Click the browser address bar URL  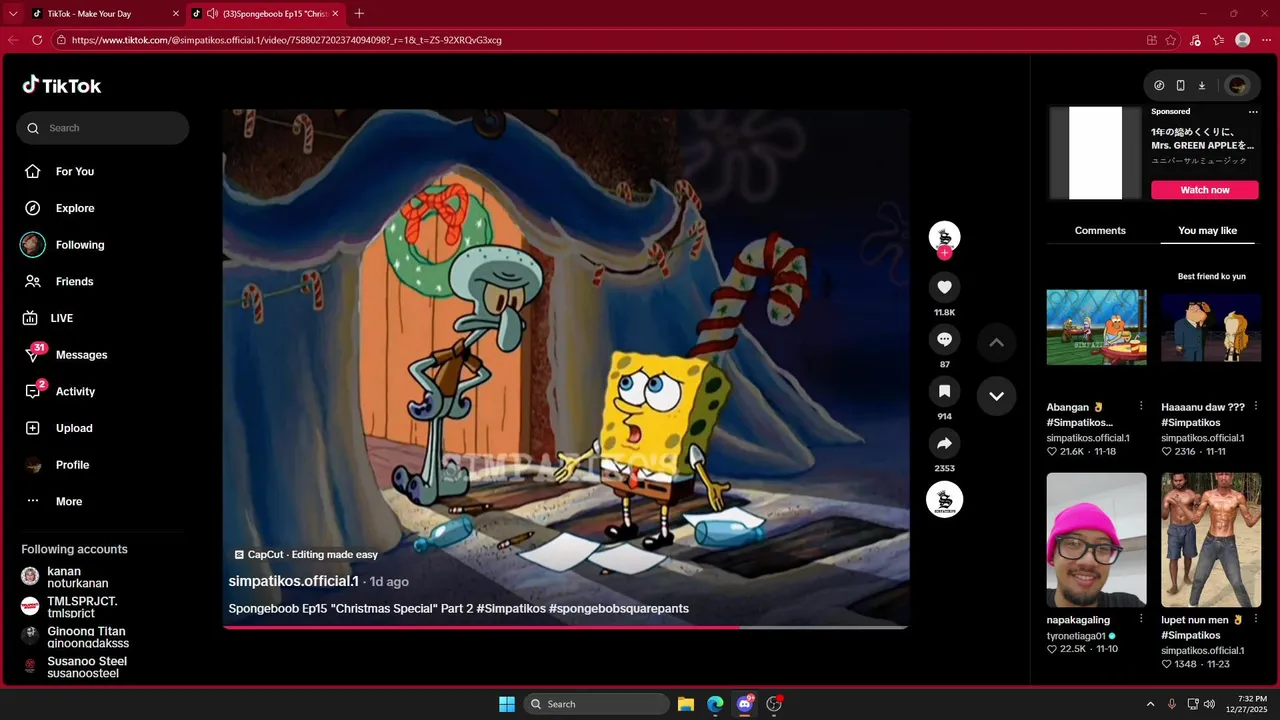pyautogui.click(x=287, y=40)
